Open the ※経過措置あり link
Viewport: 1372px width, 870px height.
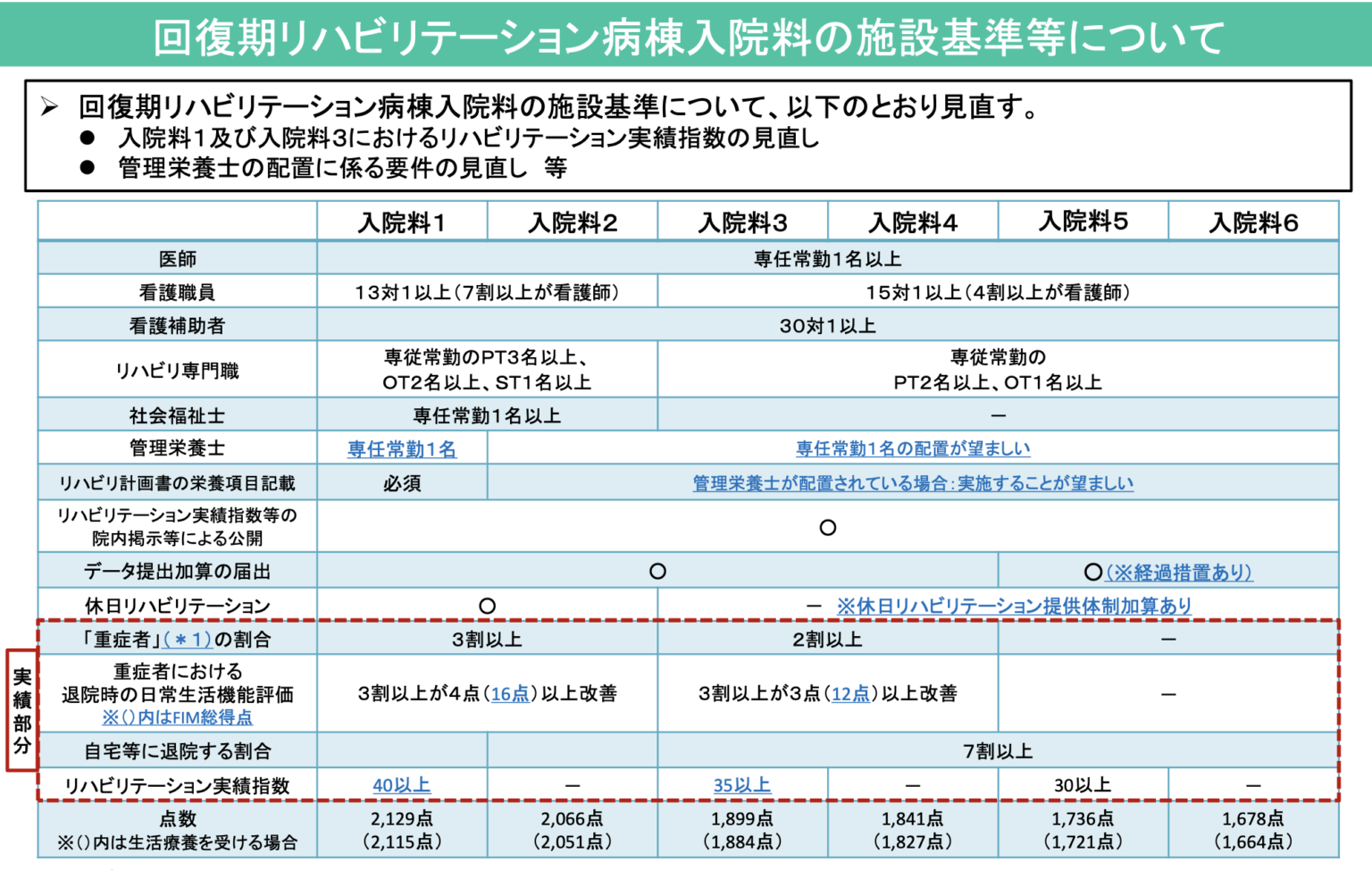coord(1179,572)
